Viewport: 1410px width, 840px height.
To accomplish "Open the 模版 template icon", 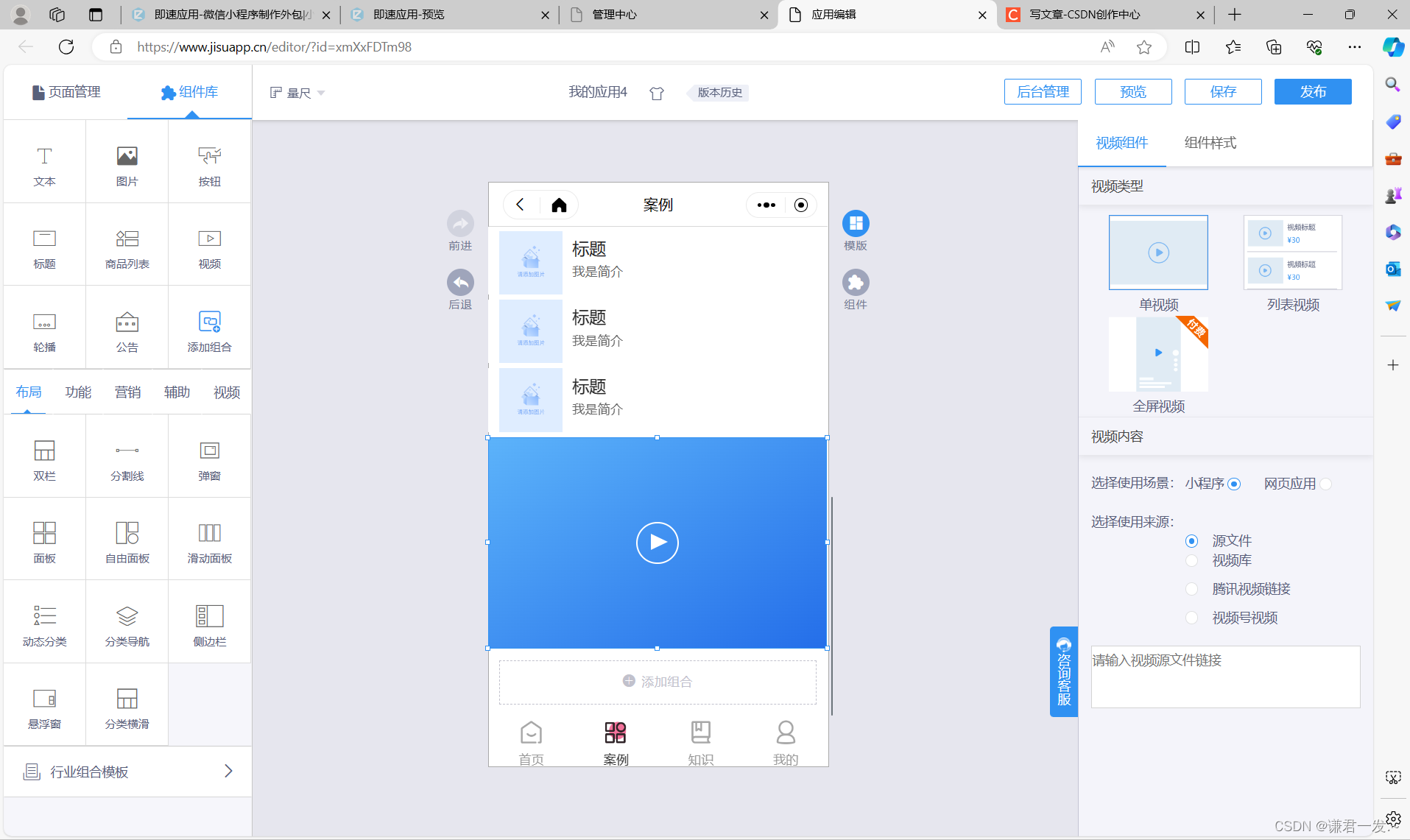I will 856,223.
